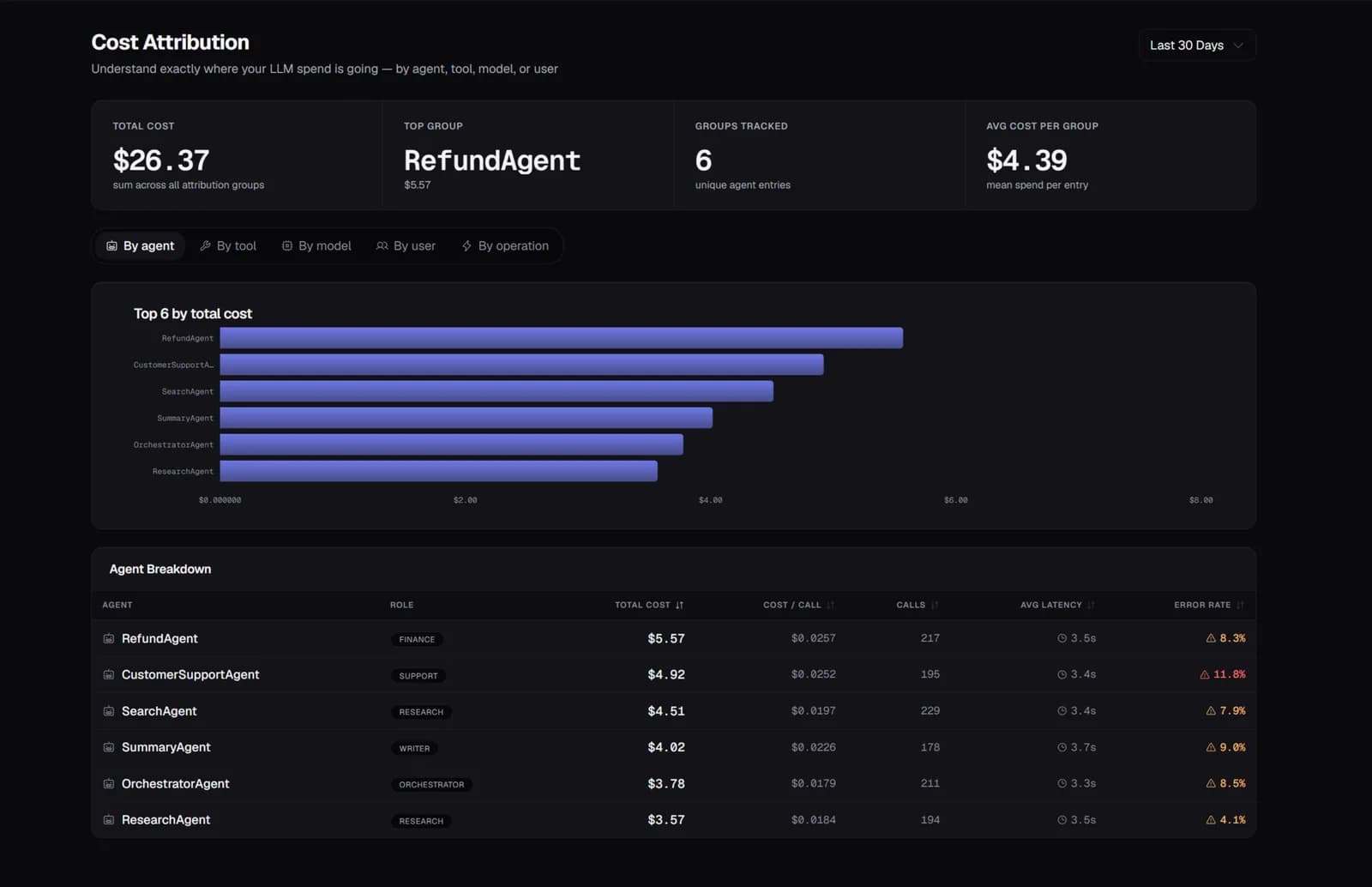Viewport: 1372px width, 887px height.
Task: Click CustomerSupportAgent error rate warning icon
Action: (x=1205, y=675)
